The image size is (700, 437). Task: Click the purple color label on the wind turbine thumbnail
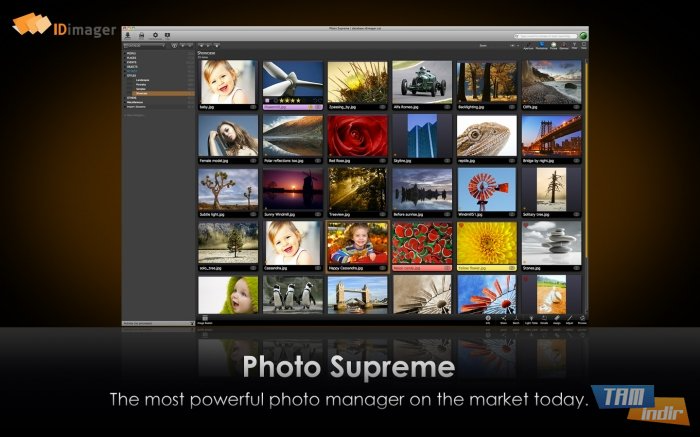267,101
